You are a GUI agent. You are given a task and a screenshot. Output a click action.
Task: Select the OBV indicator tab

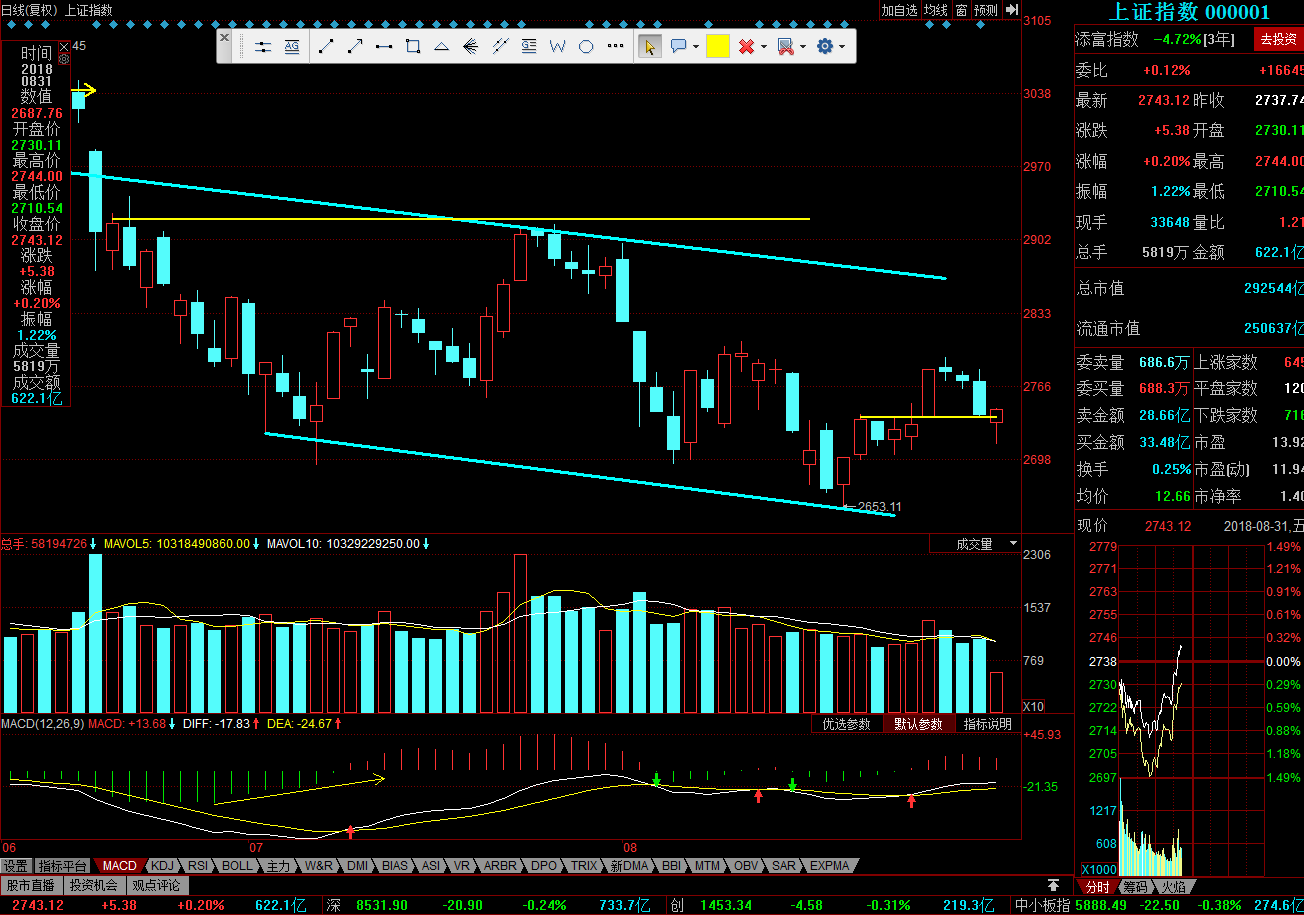(x=746, y=866)
